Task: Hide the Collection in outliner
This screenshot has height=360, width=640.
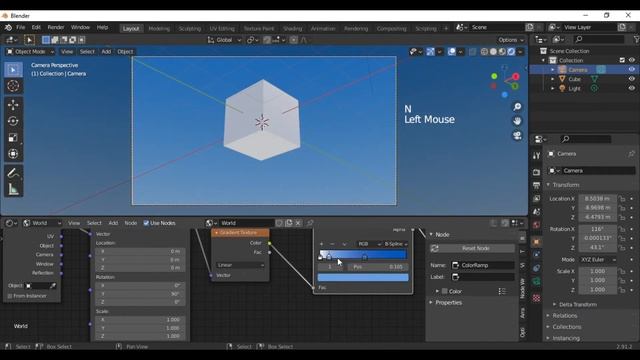Action: pos(631,60)
